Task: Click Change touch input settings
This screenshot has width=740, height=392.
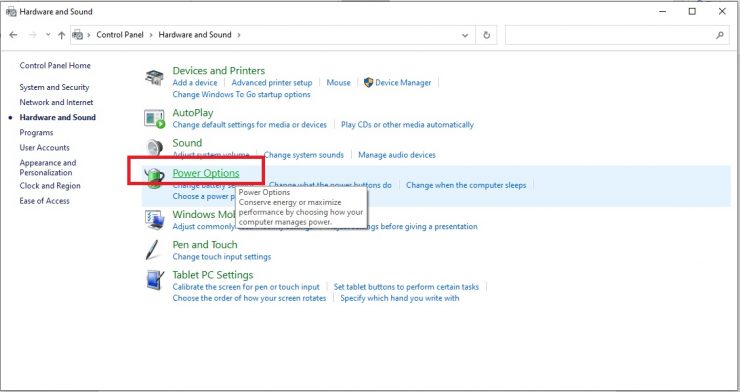Action: click(x=222, y=257)
